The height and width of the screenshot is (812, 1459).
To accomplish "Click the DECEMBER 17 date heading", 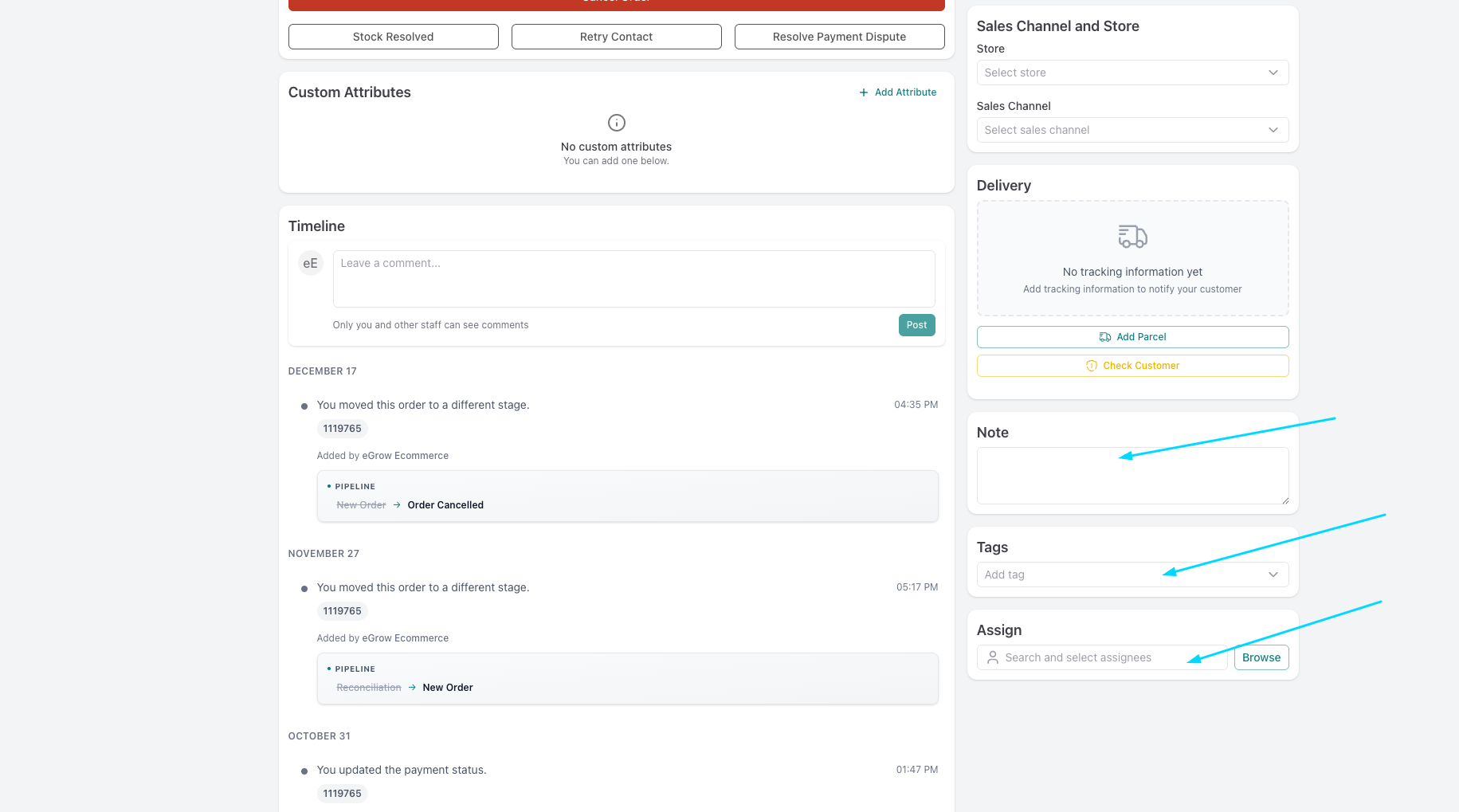I will [323, 371].
